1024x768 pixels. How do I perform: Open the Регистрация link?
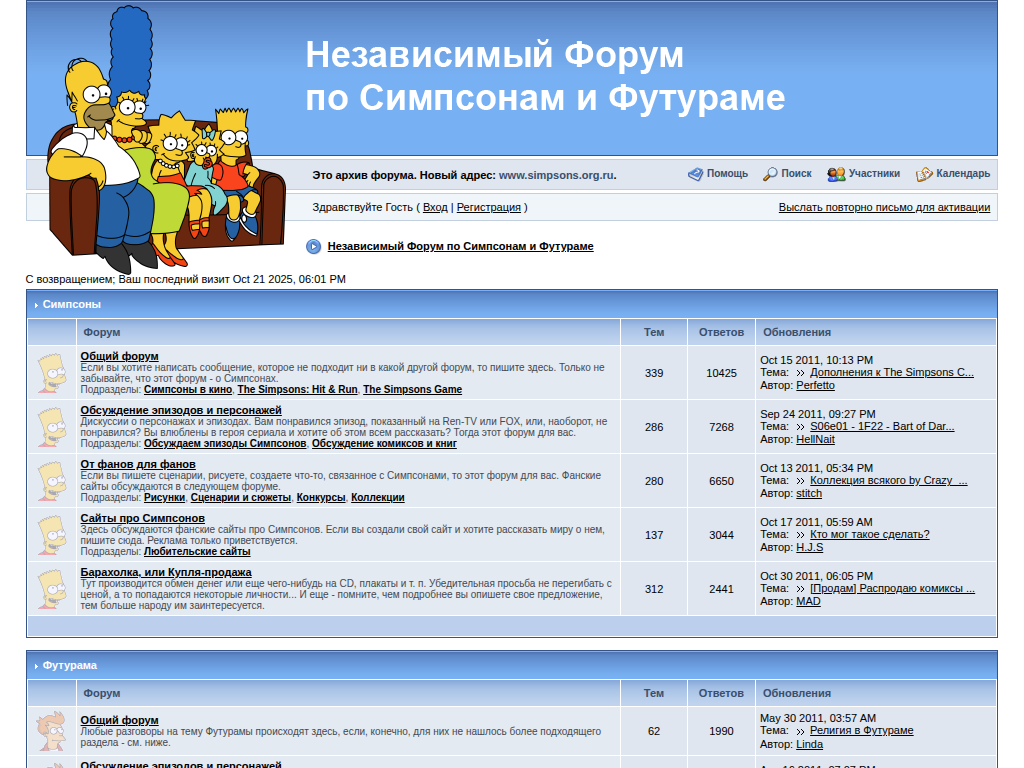tap(488, 208)
